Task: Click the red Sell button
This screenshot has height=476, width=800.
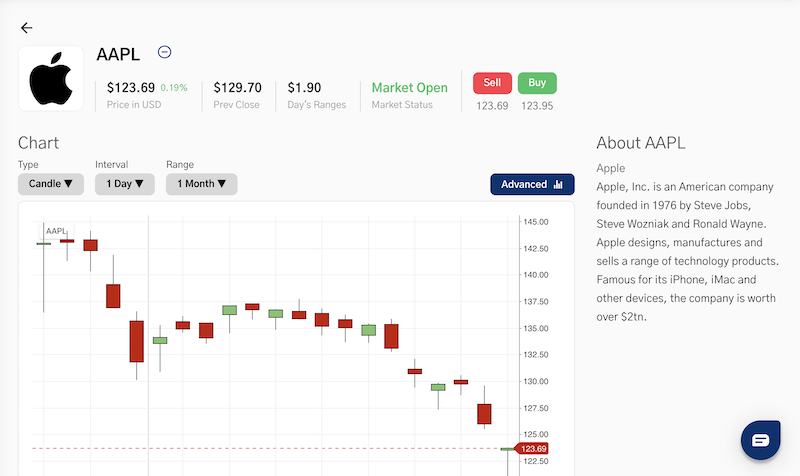Action: [x=492, y=83]
